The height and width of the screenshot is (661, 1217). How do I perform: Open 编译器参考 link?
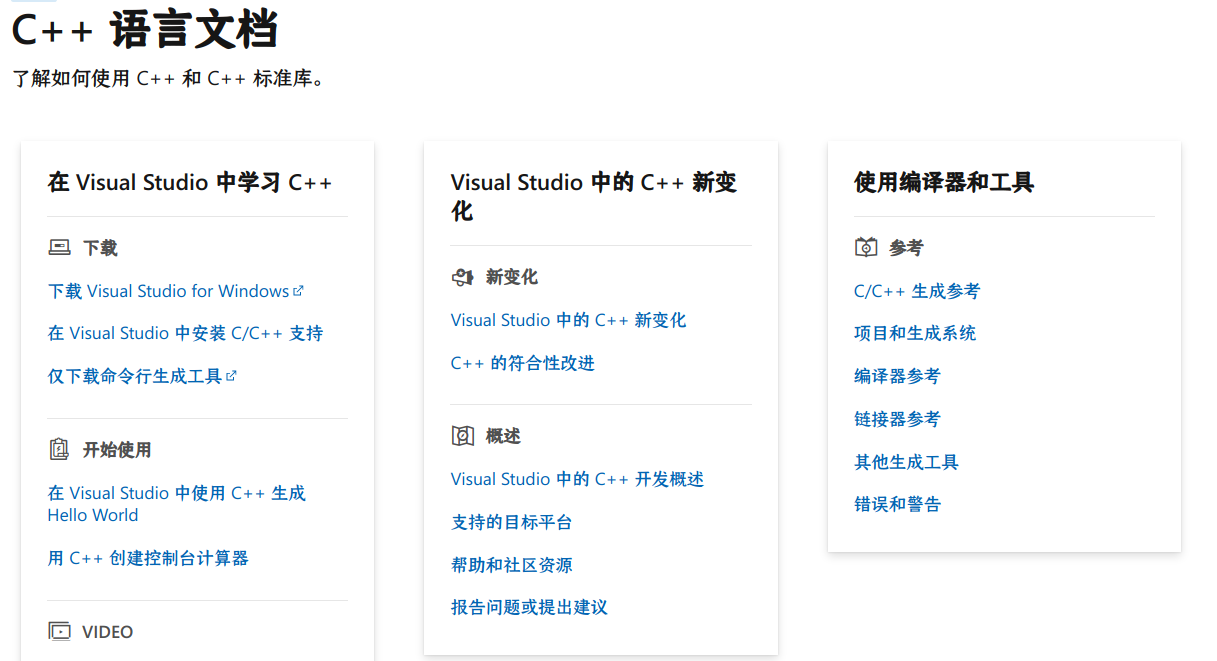897,376
